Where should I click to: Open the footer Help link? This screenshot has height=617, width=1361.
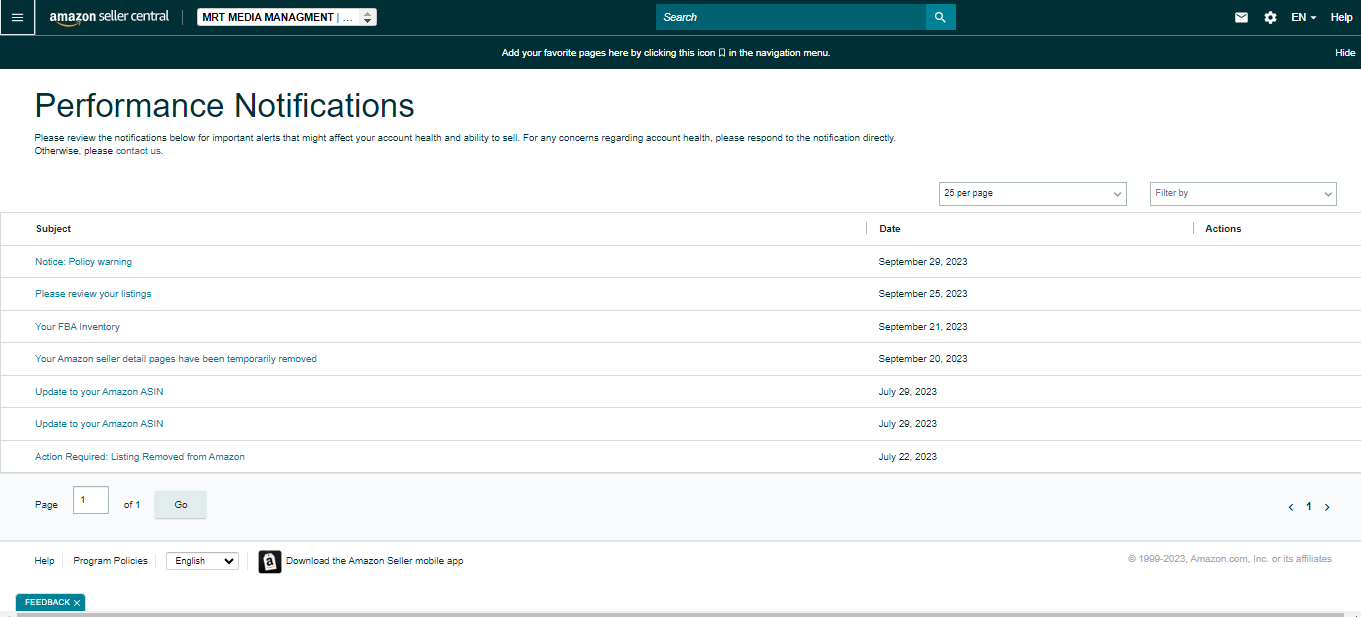pos(44,561)
